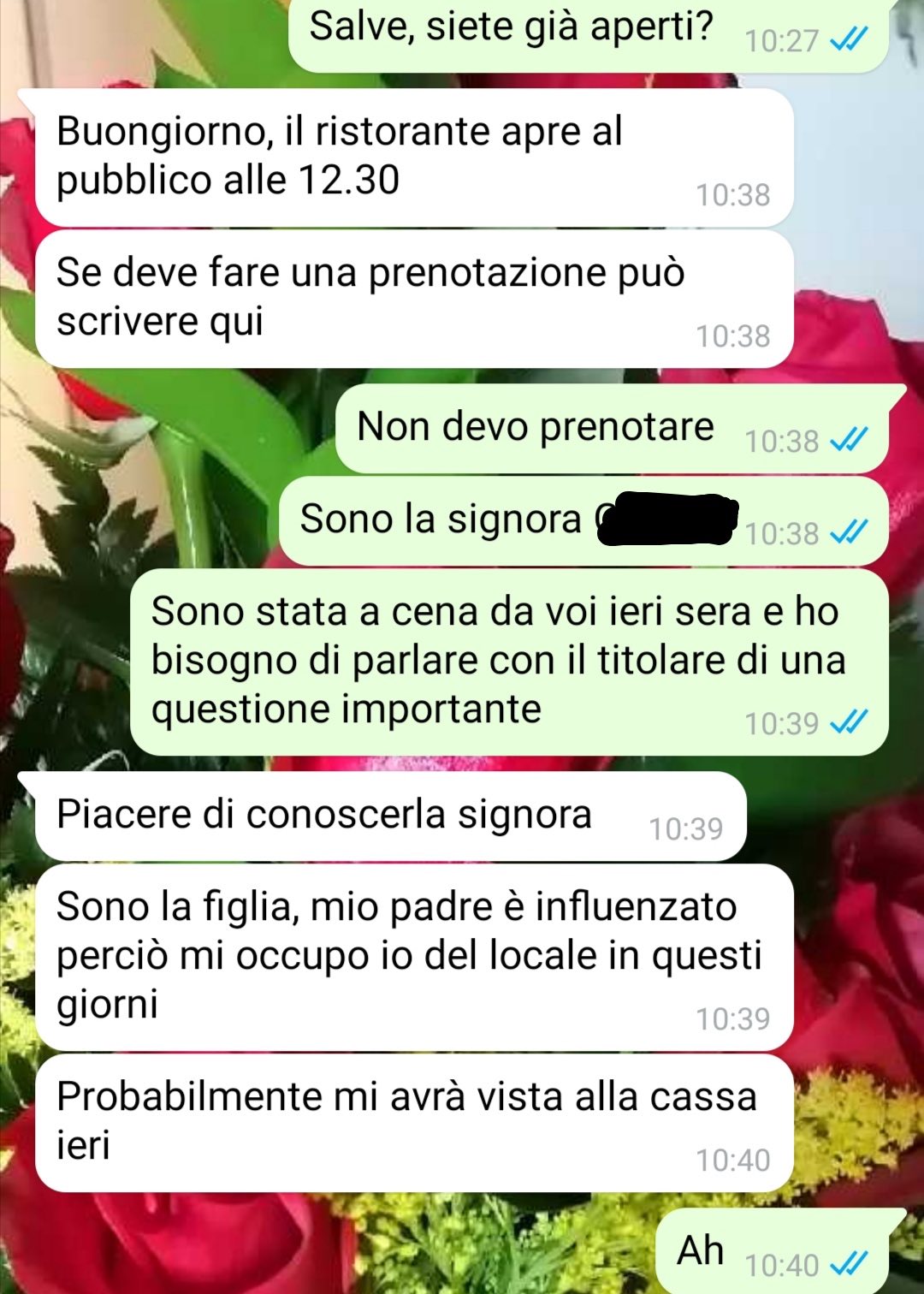This screenshot has height=1294, width=924.
Task: Tap the blacked-out name in the message
Action: click(x=667, y=519)
